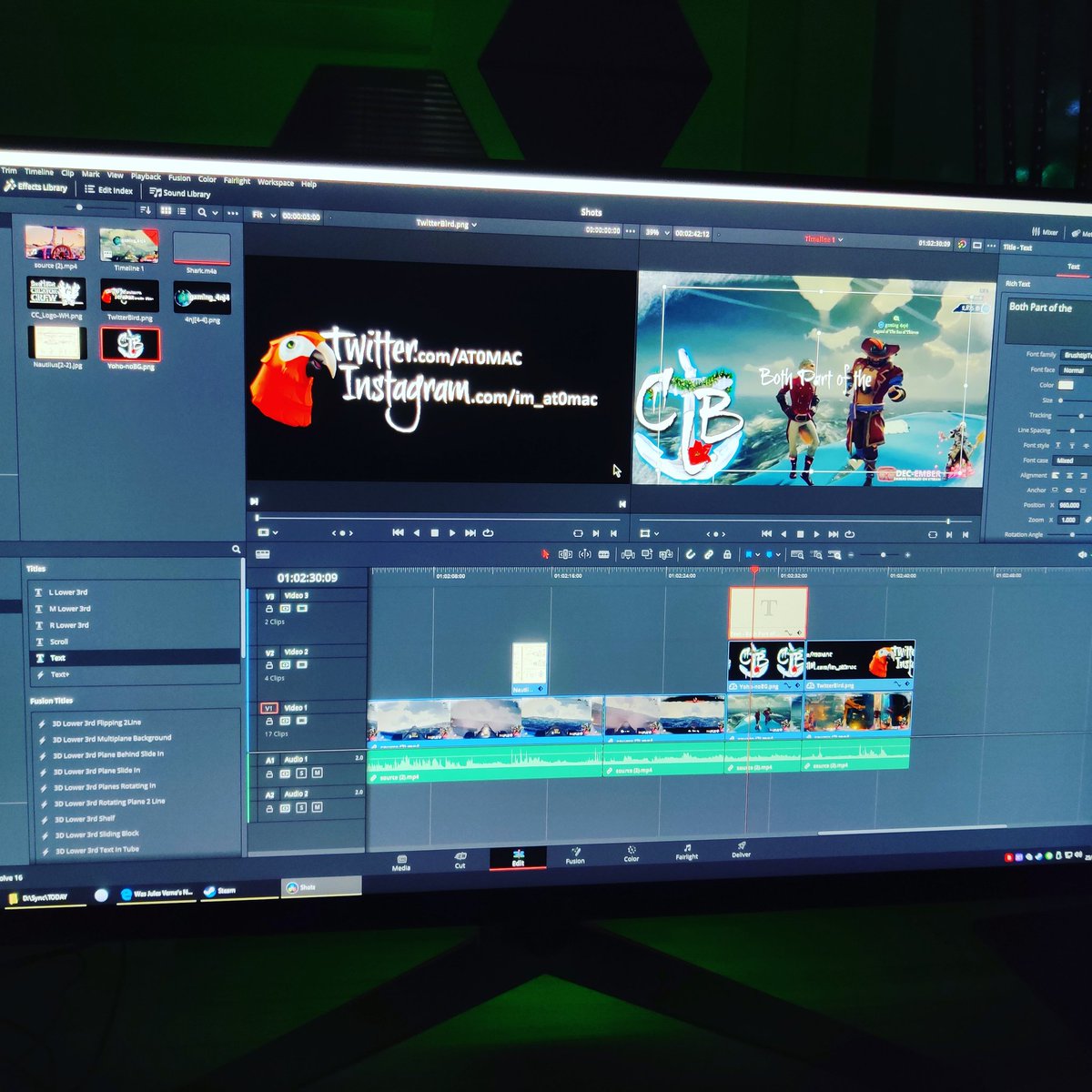
Task: Switch media pool to list view
Action: [182, 211]
